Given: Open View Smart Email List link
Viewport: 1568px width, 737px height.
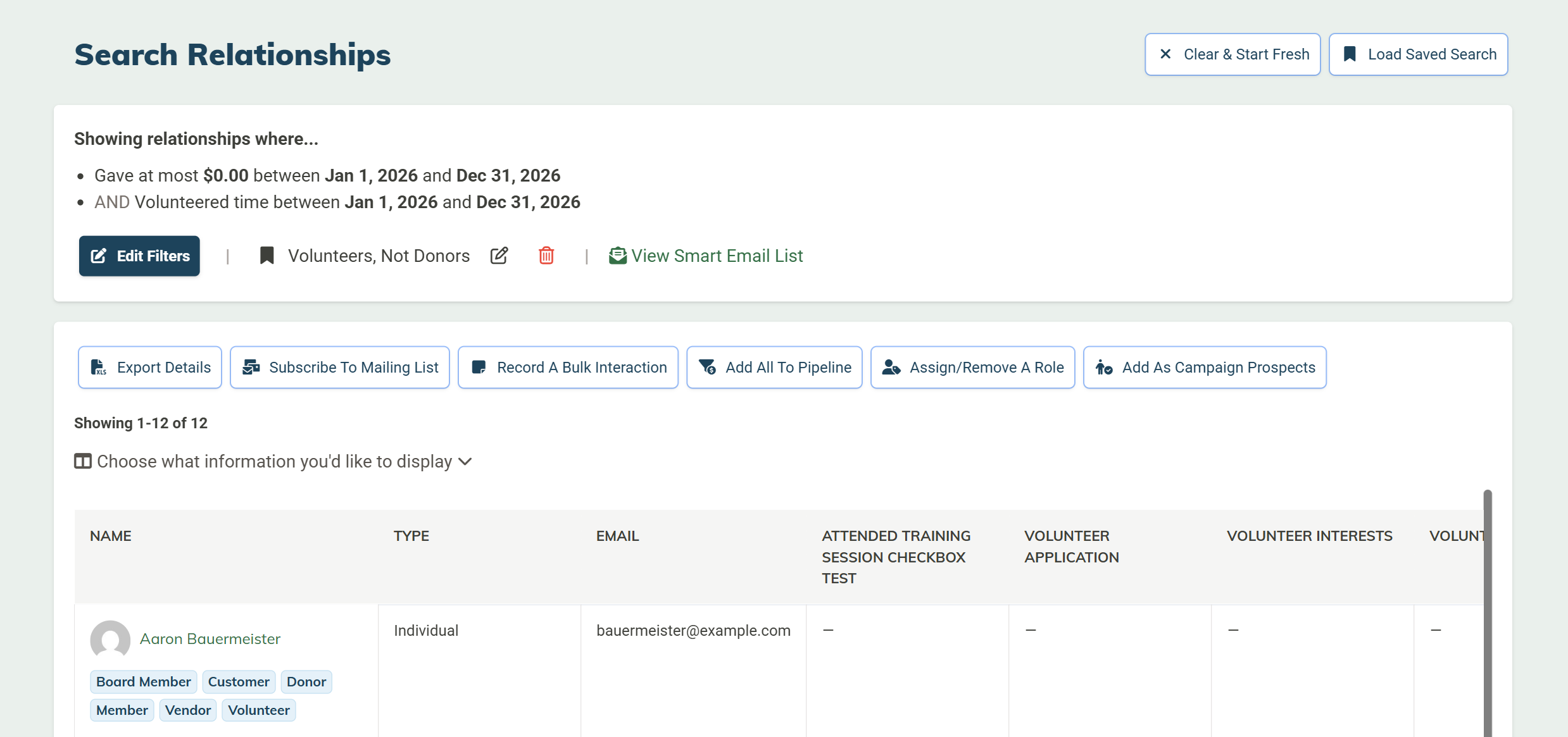Looking at the screenshot, I should click(x=717, y=256).
